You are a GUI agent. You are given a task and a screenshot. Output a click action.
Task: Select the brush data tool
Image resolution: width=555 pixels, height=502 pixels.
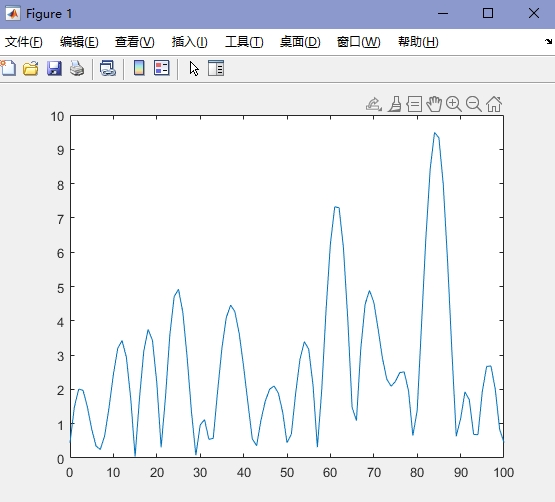click(395, 104)
